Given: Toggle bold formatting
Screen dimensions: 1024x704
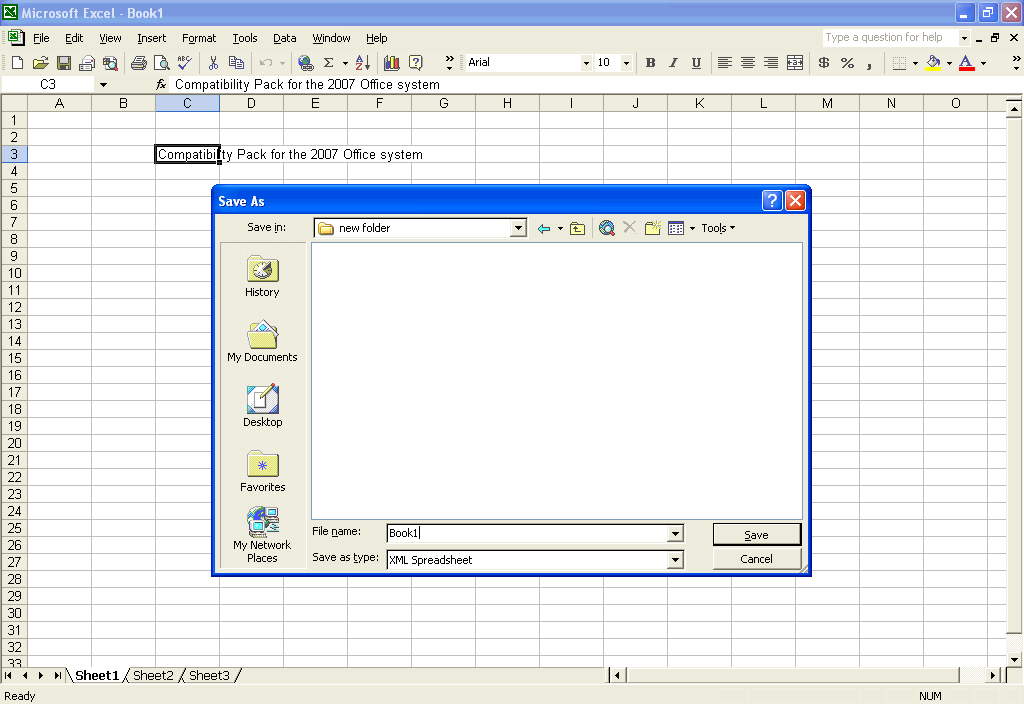Looking at the screenshot, I should pyautogui.click(x=650, y=61).
